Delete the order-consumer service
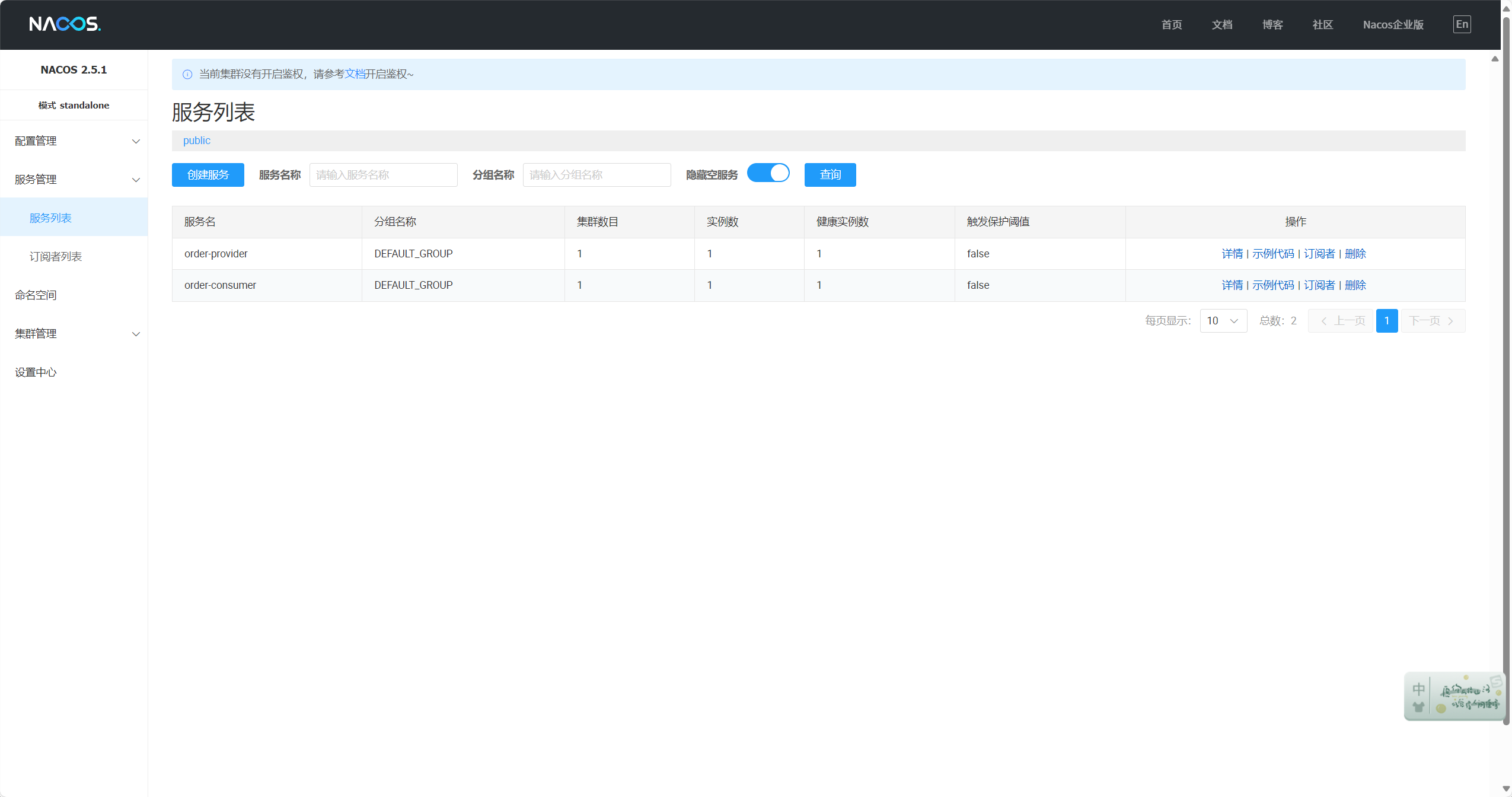The height and width of the screenshot is (797, 1512). pos(1355,285)
